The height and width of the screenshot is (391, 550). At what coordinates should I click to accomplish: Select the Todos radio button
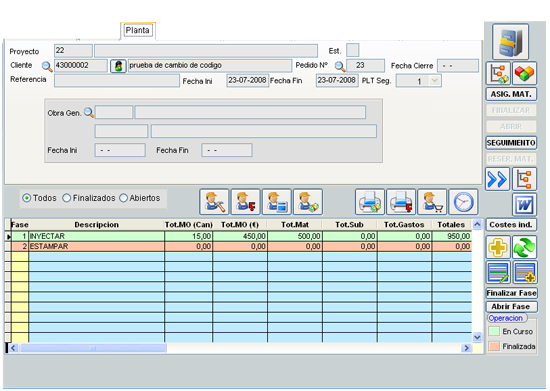pos(26,198)
